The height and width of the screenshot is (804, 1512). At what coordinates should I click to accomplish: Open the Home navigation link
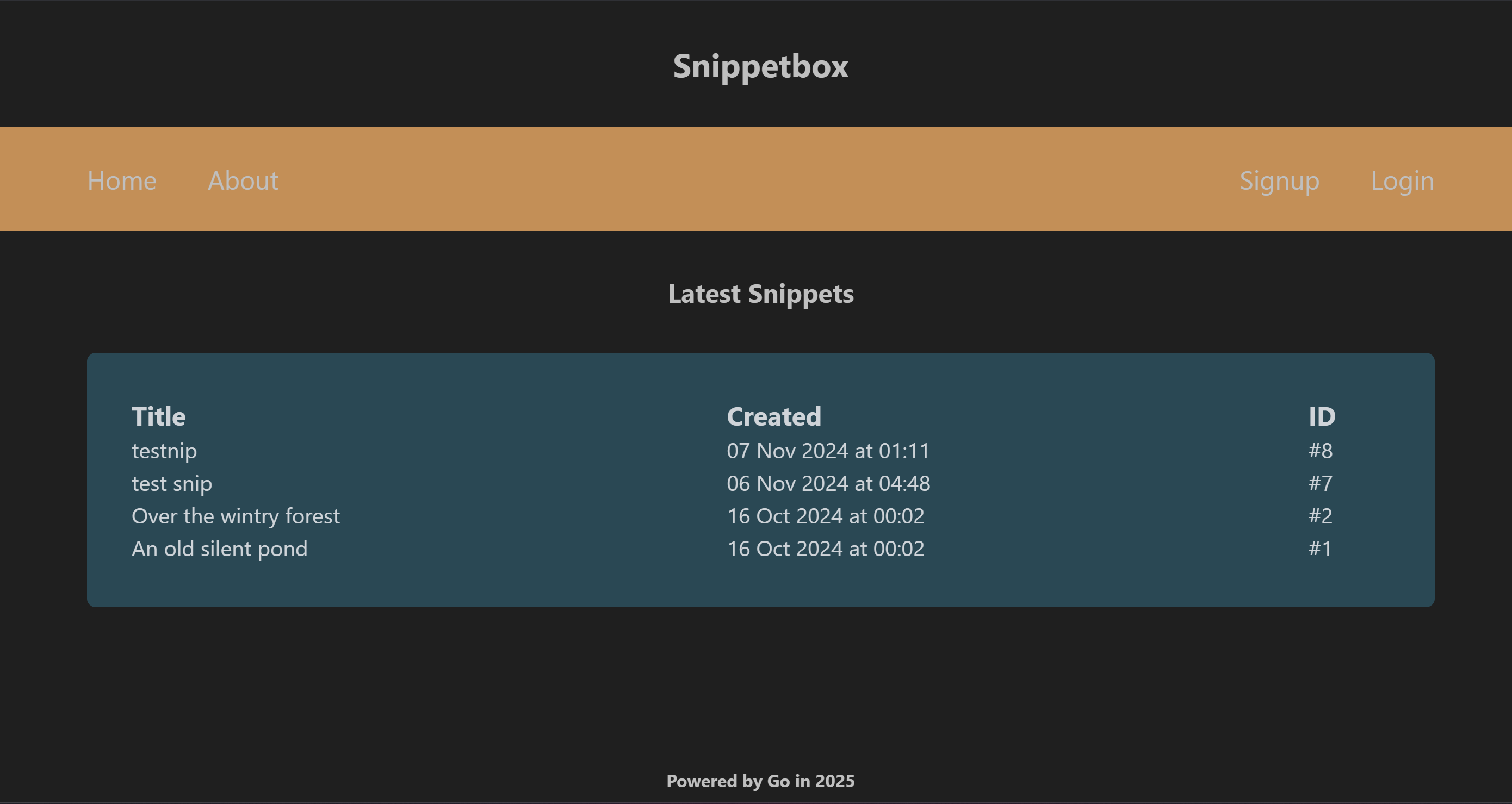(122, 180)
